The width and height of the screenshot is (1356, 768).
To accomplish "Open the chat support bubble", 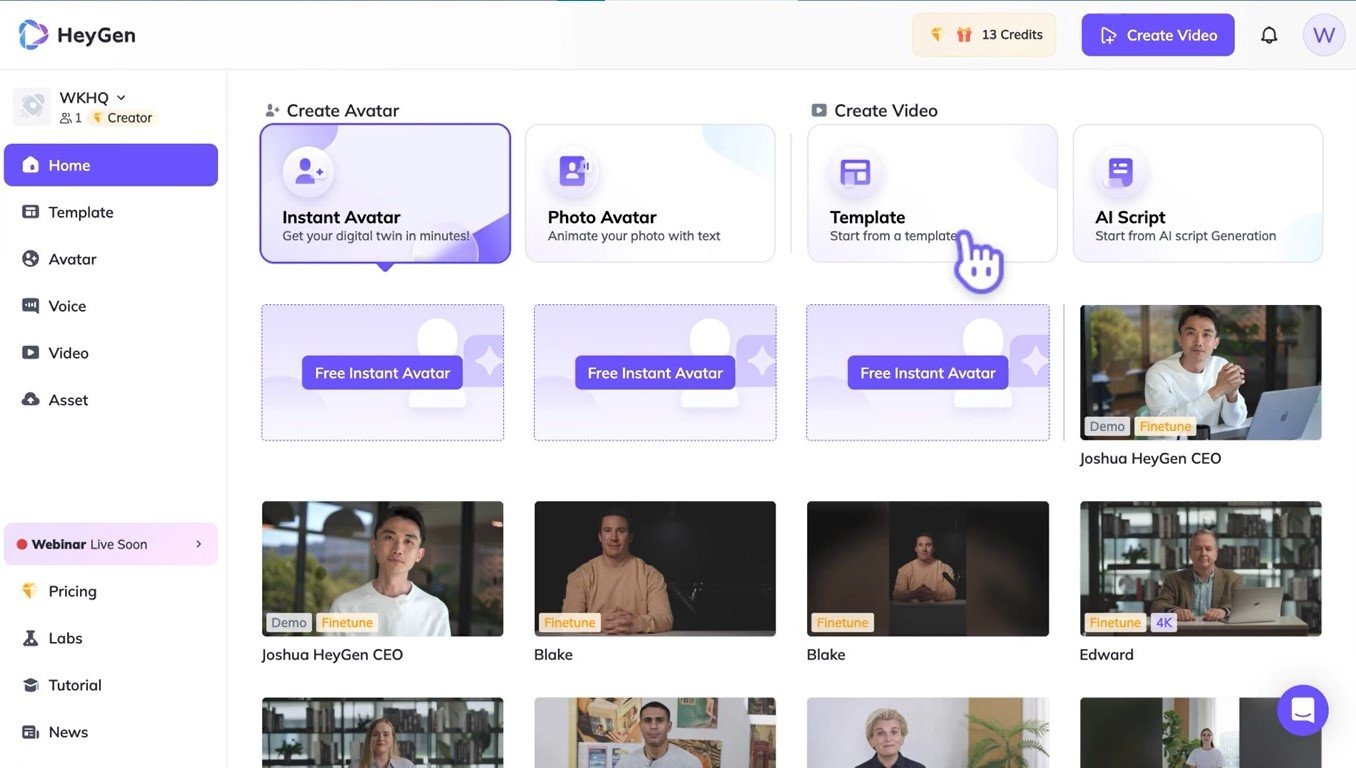I will (x=1302, y=710).
